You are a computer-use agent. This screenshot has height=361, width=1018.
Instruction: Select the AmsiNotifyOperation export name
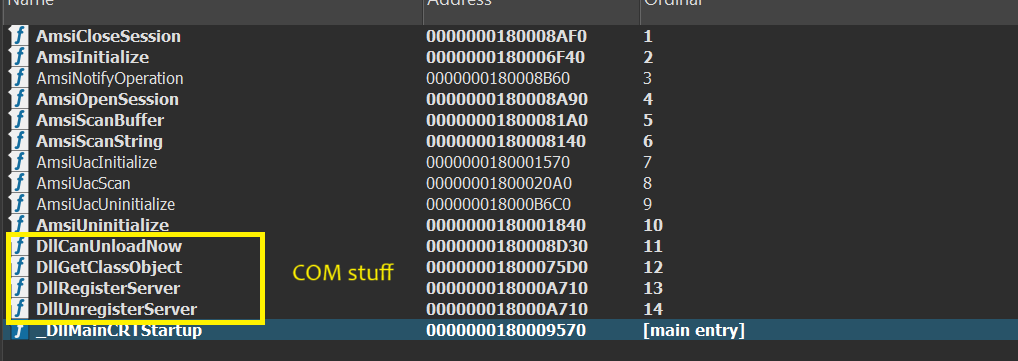pyautogui.click(x=110, y=79)
